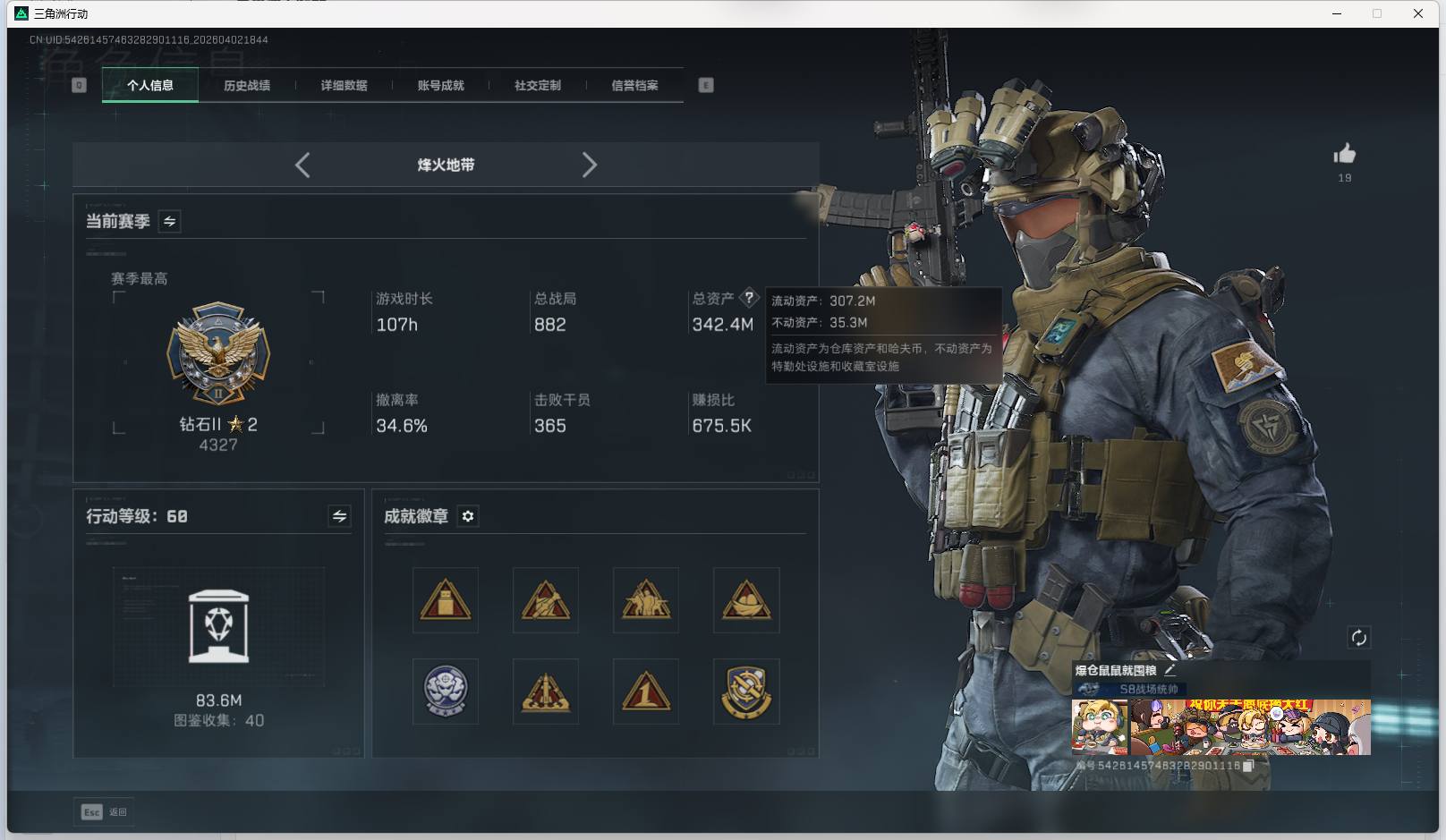Click the rank score 4327

(218, 445)
